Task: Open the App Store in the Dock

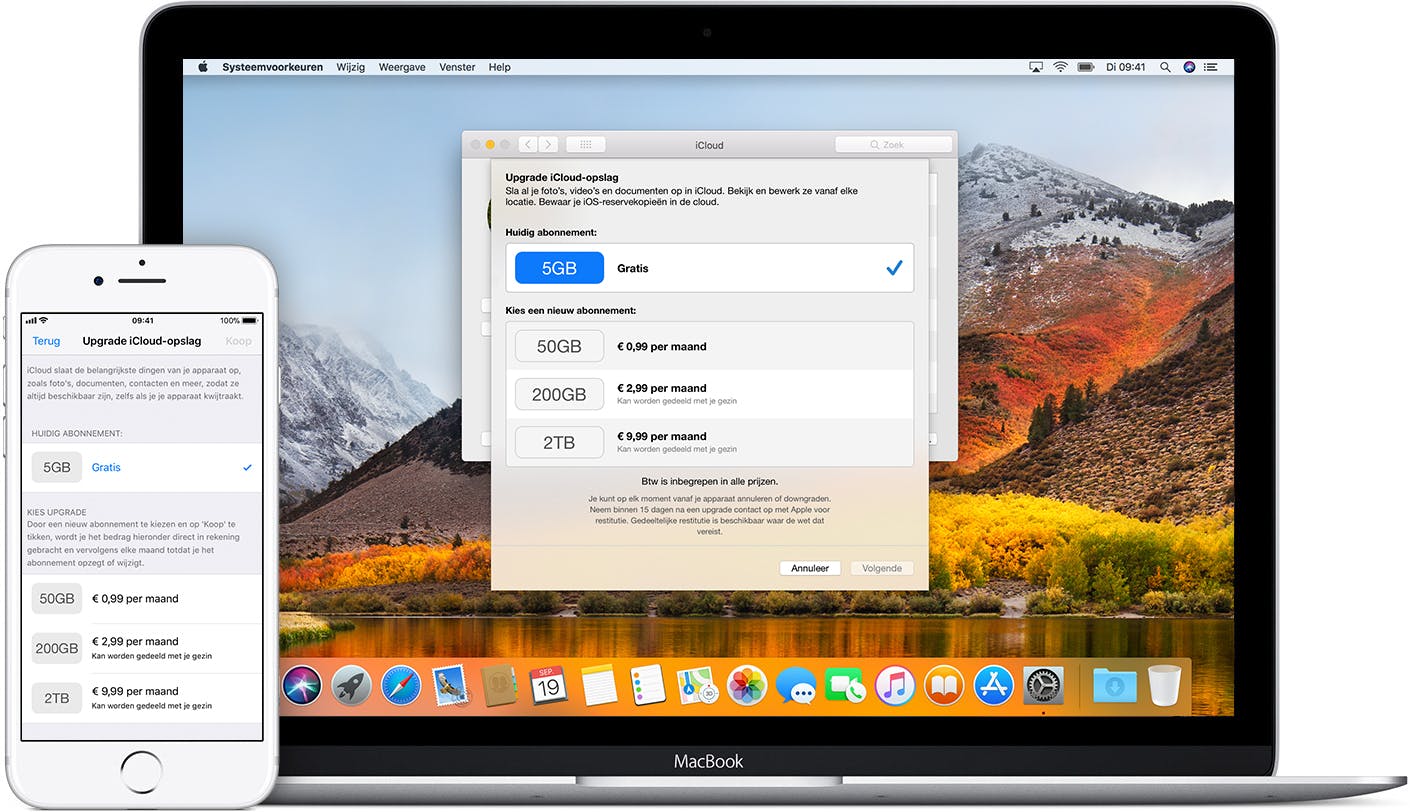Action: (993, 686)
